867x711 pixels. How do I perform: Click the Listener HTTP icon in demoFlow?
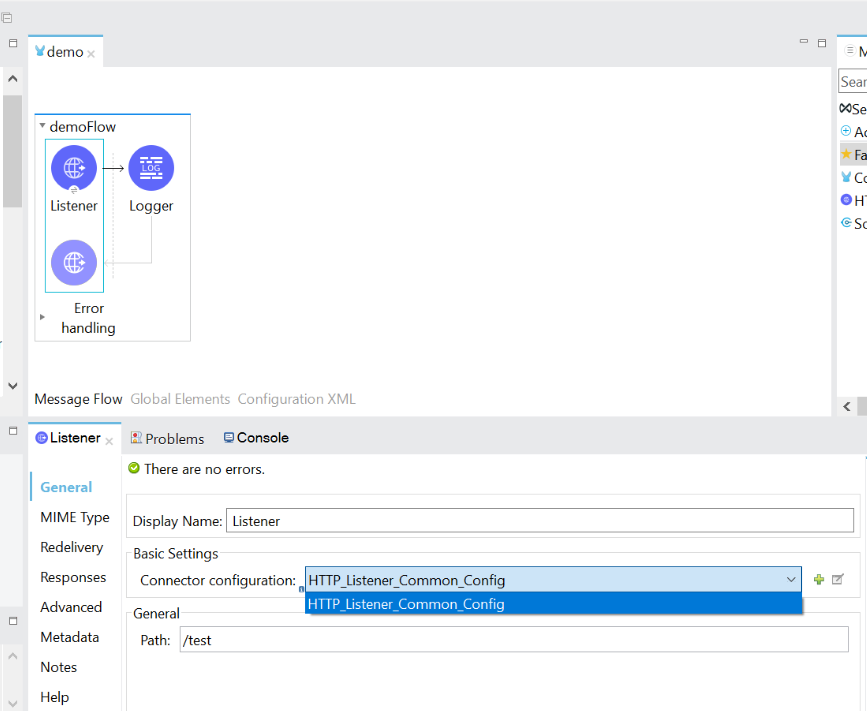pyautogui.click(x=74, y=167)
